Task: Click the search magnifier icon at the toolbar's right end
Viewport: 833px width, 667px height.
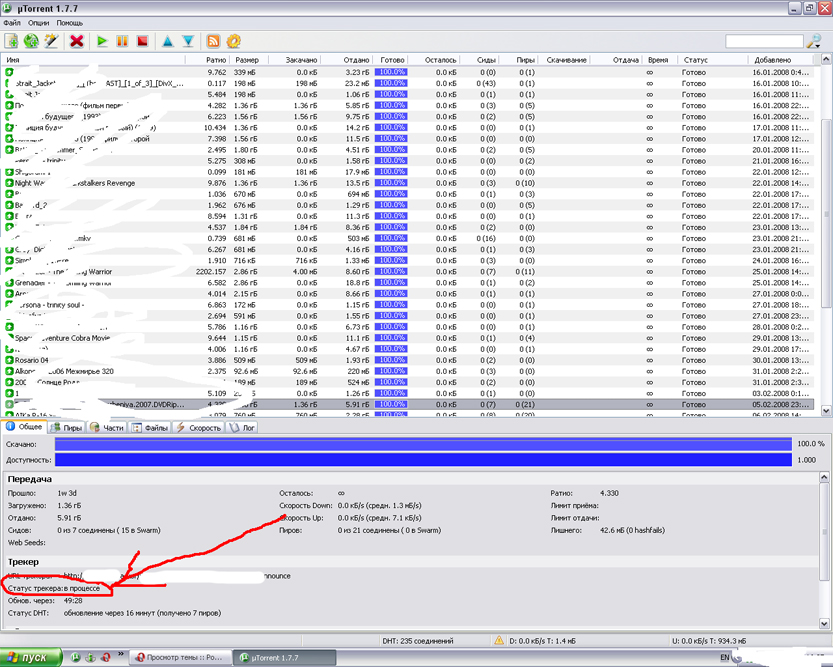Action: click(814, 41)
